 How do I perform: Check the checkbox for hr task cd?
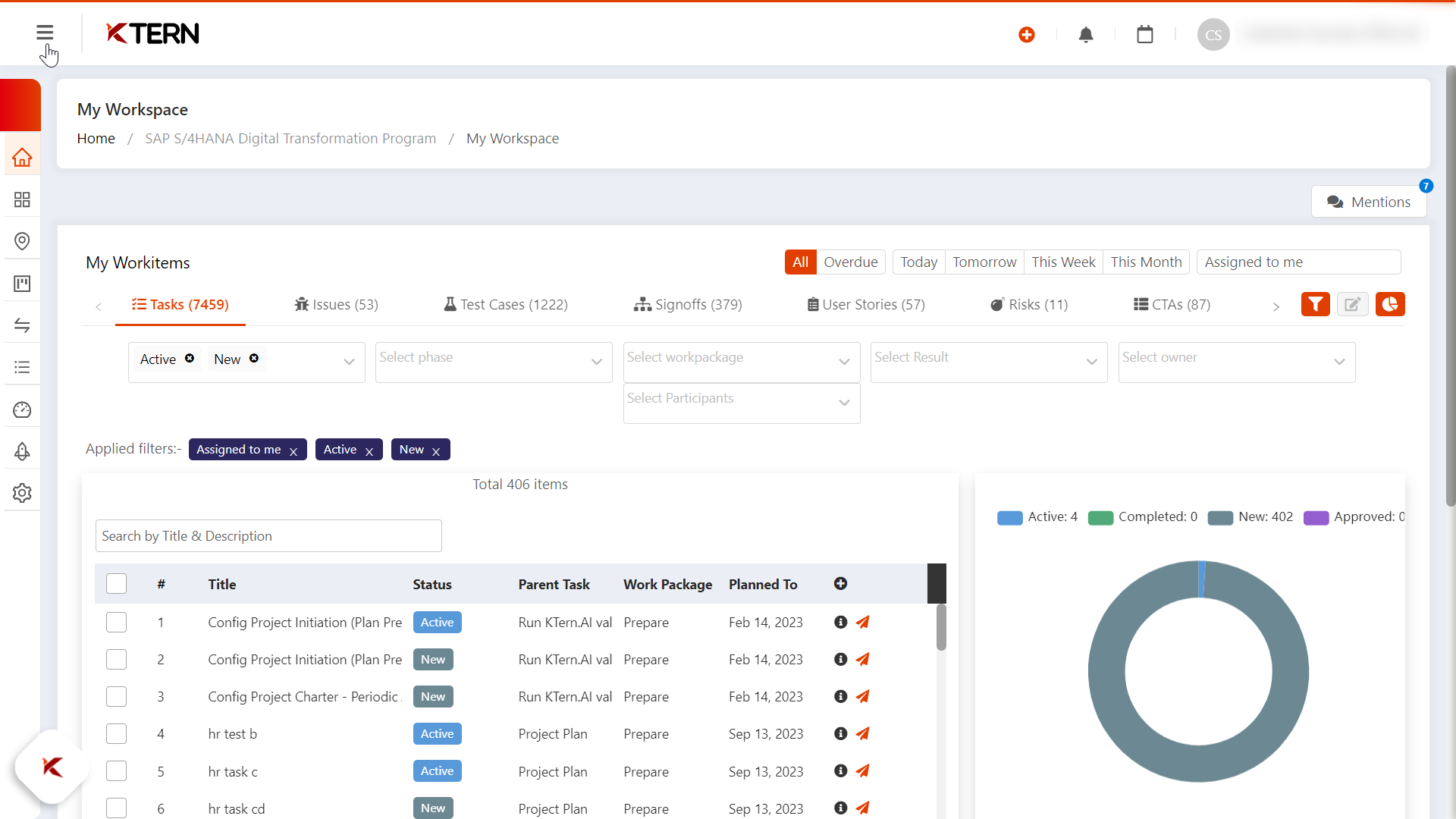[x=116, y=808]
